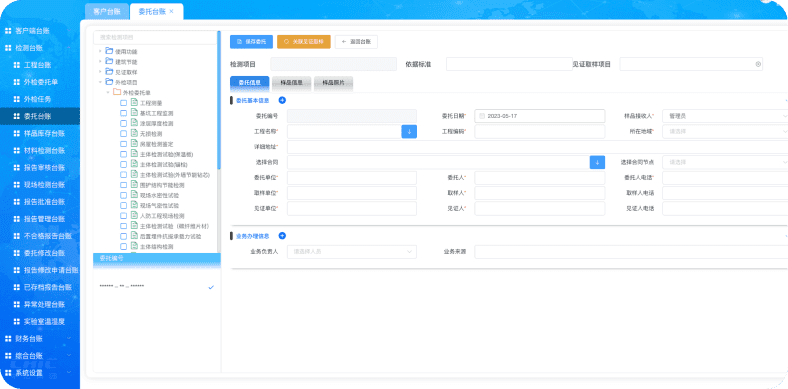Open the 委托日期 date picker
Image resolution: width=788 pixels, height=389 pixels.
[x=540, y=116]
